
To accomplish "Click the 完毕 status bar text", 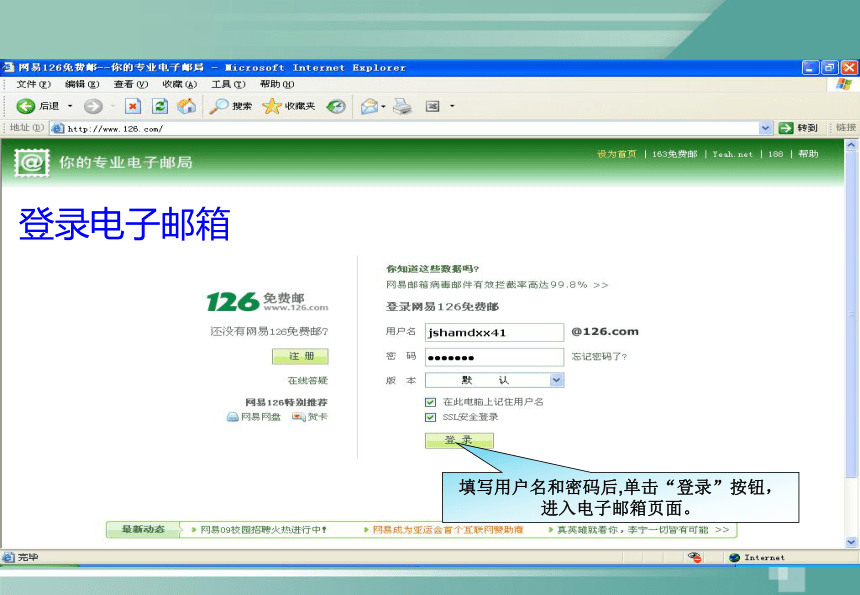I will (x=28, y=557).
